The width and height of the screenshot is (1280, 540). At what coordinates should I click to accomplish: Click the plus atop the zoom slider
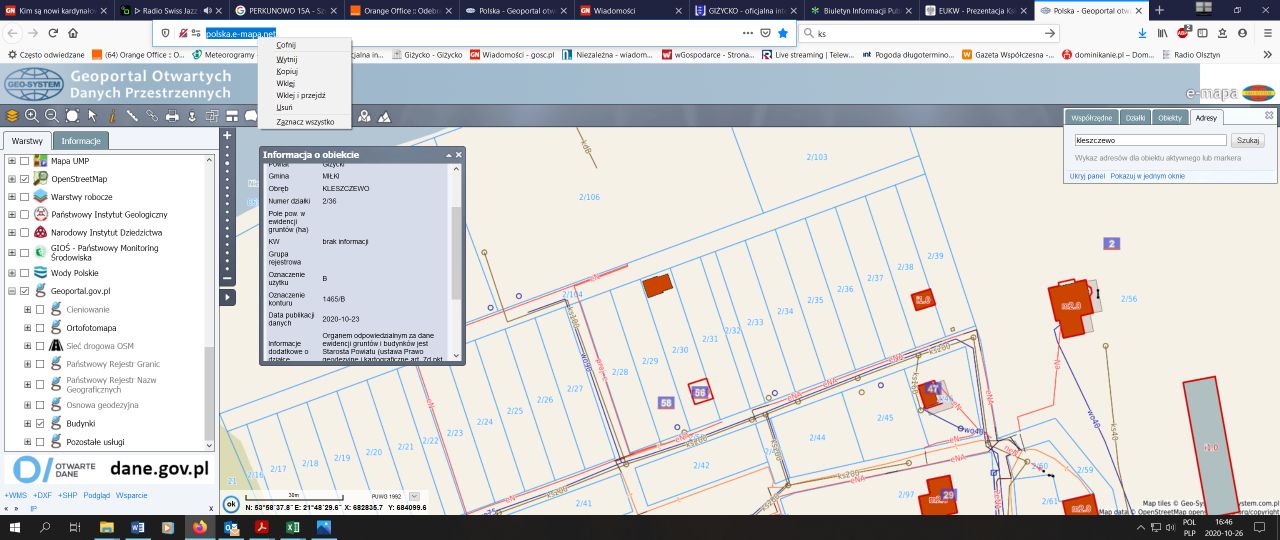(227, 134)
